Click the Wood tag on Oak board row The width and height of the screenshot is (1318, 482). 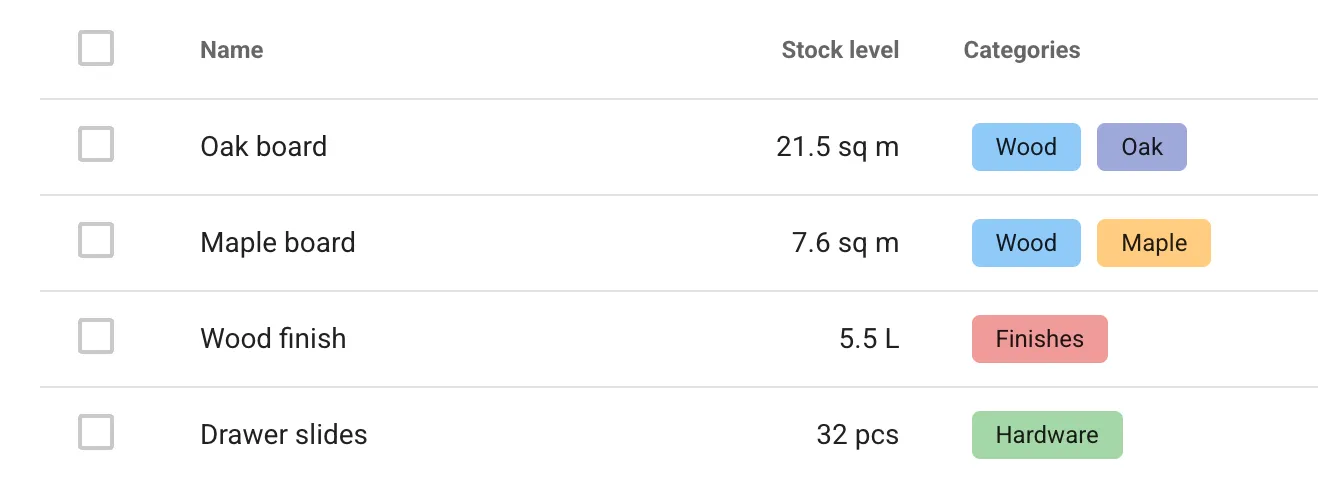(1026, 147)
